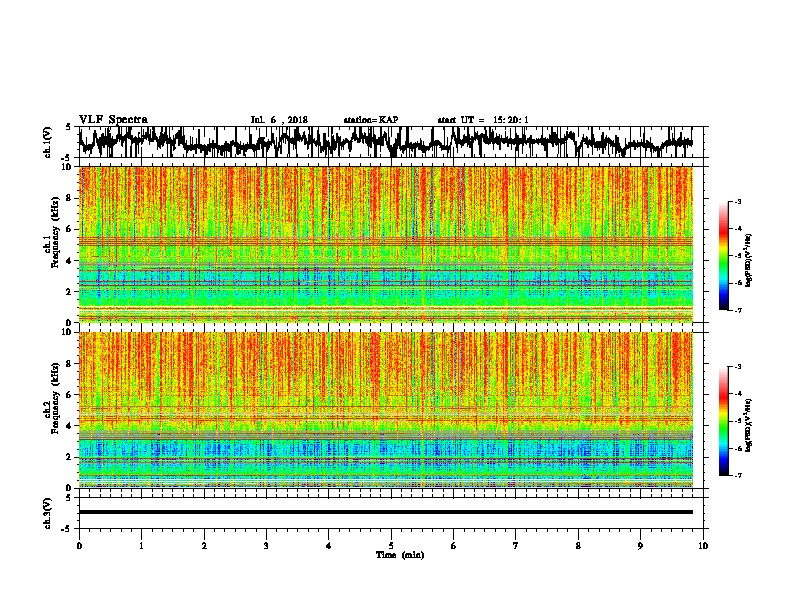Click time axis tick label "8"
This screenshot has width=792, height=612.
pyautogui.click(x=578, y=546)
